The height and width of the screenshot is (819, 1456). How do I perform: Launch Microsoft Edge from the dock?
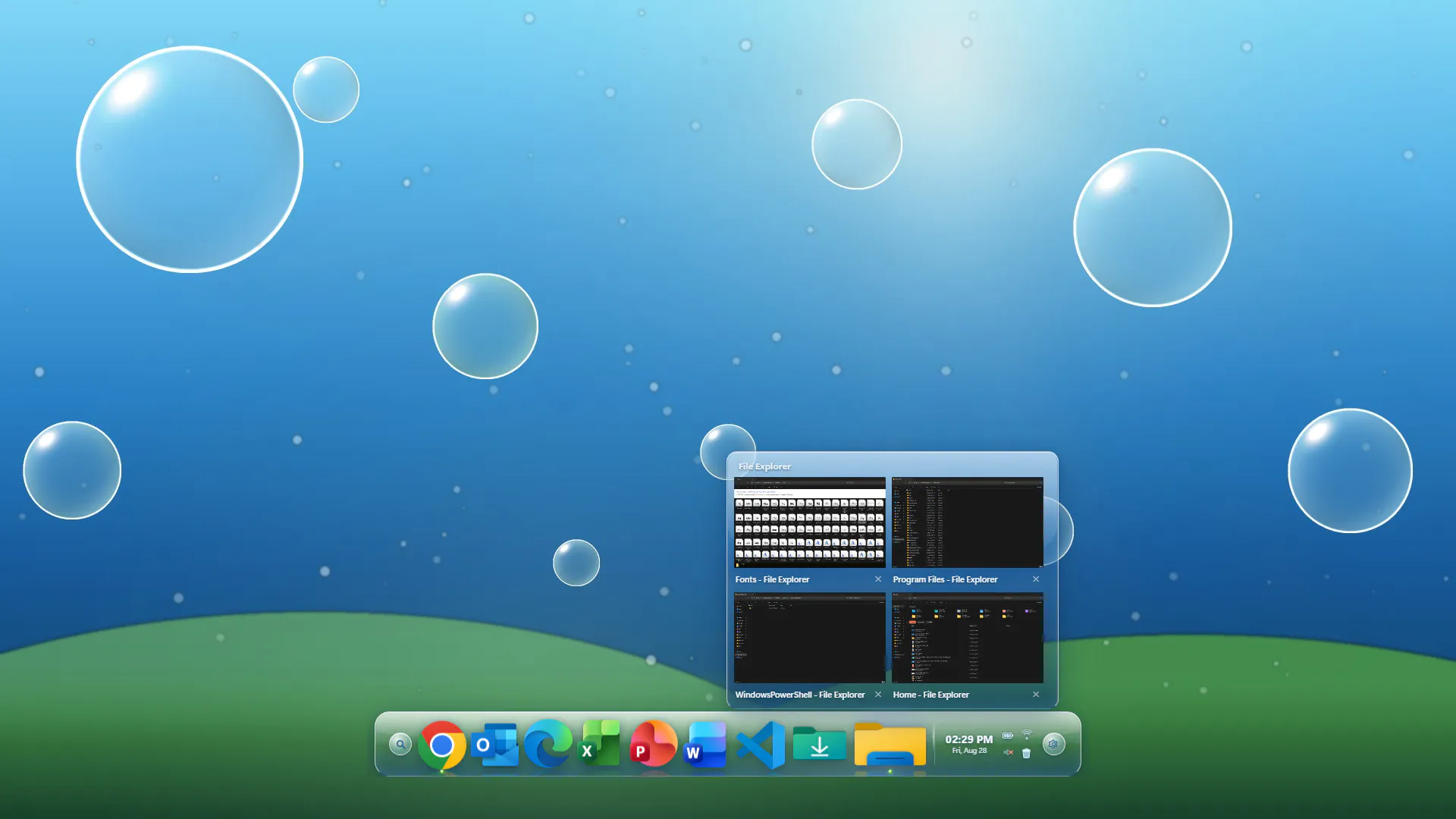pyautogui.click(x=548, y=744)
